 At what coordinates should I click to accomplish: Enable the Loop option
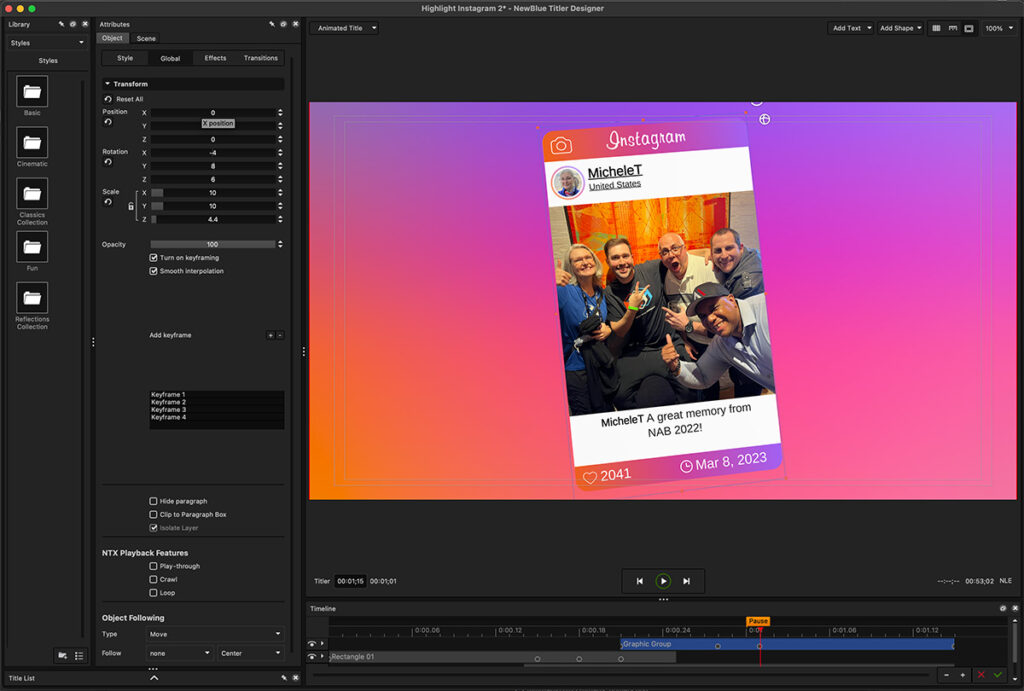click(153, 593)
